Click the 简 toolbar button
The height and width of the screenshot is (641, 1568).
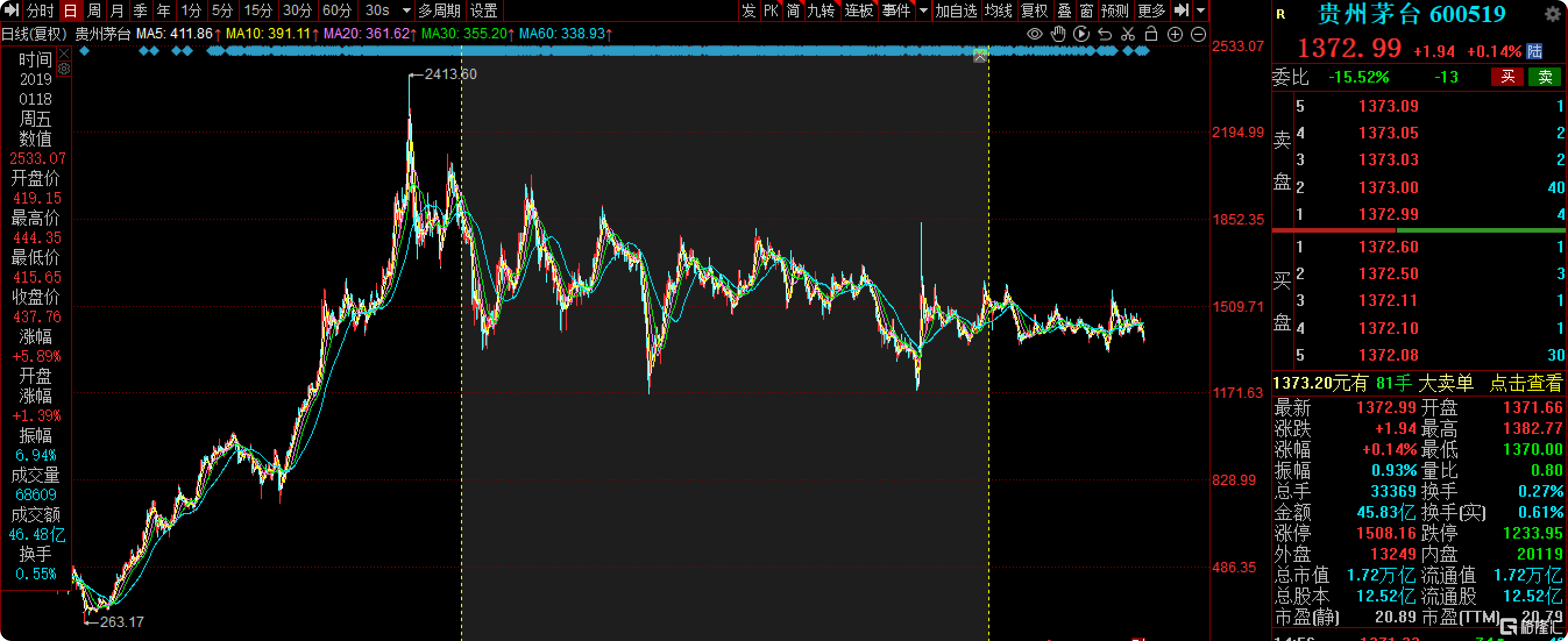(x=793, y=10)
